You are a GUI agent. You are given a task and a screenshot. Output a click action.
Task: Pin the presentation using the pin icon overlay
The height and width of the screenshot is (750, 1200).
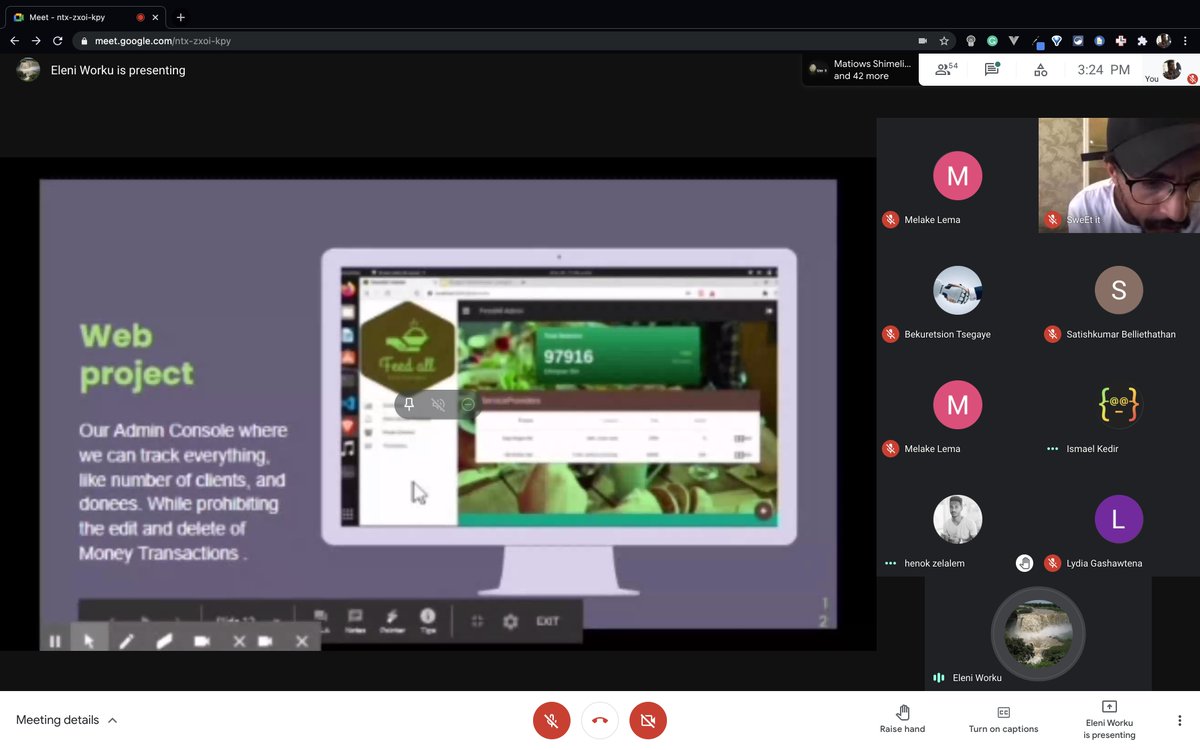point(409,404)
